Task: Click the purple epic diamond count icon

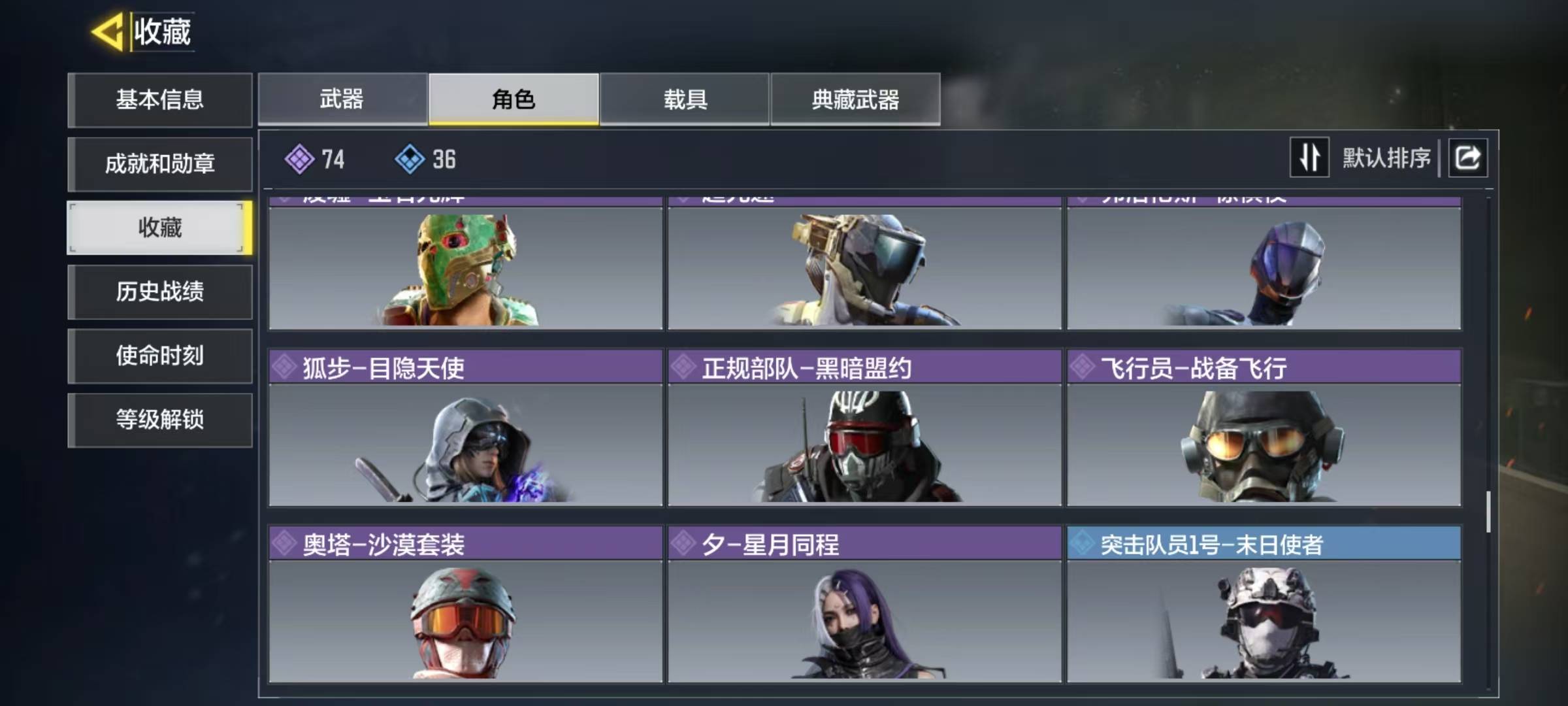Action: [299, 159]
